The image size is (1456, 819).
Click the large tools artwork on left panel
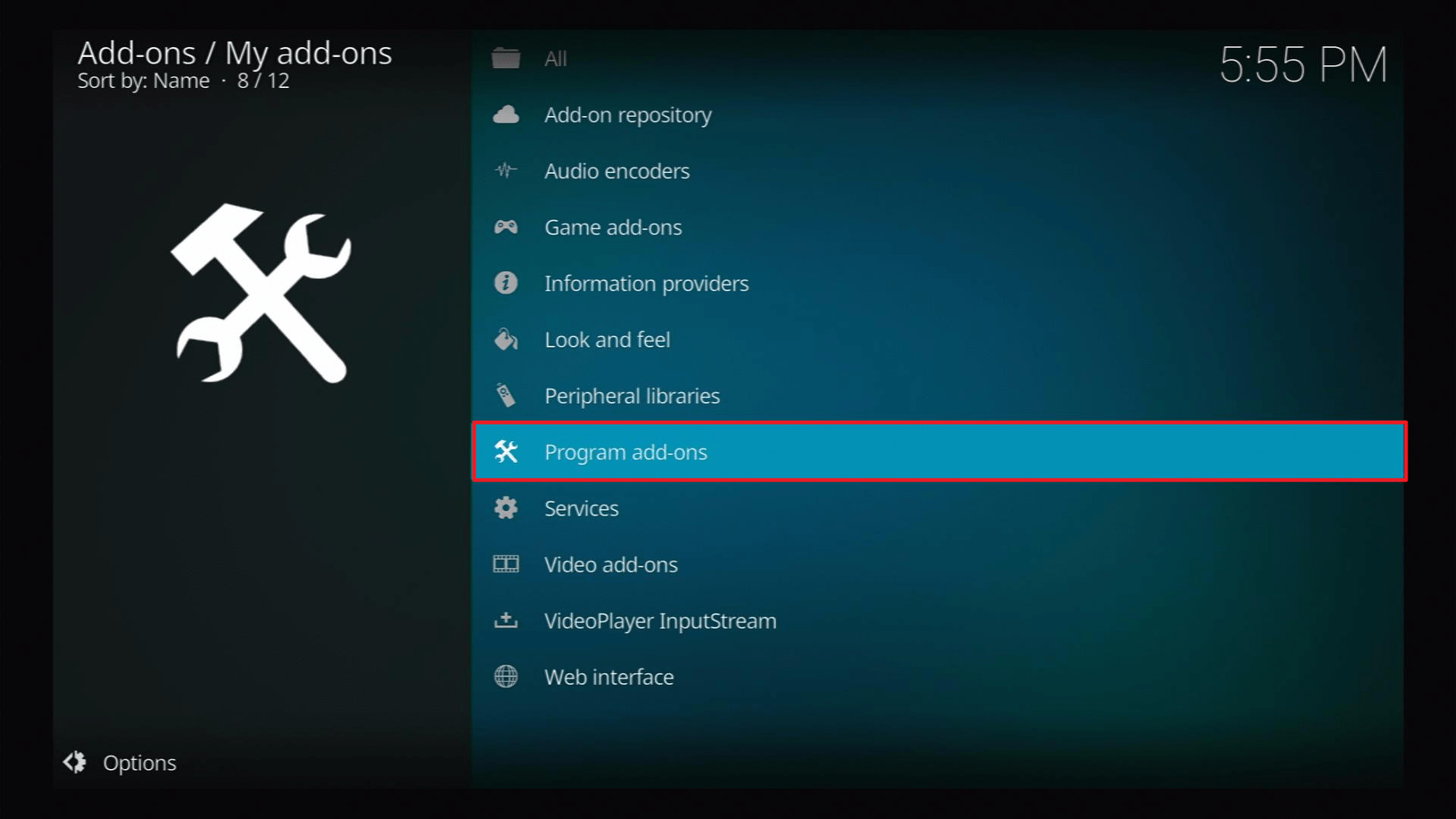click(261, 293)
